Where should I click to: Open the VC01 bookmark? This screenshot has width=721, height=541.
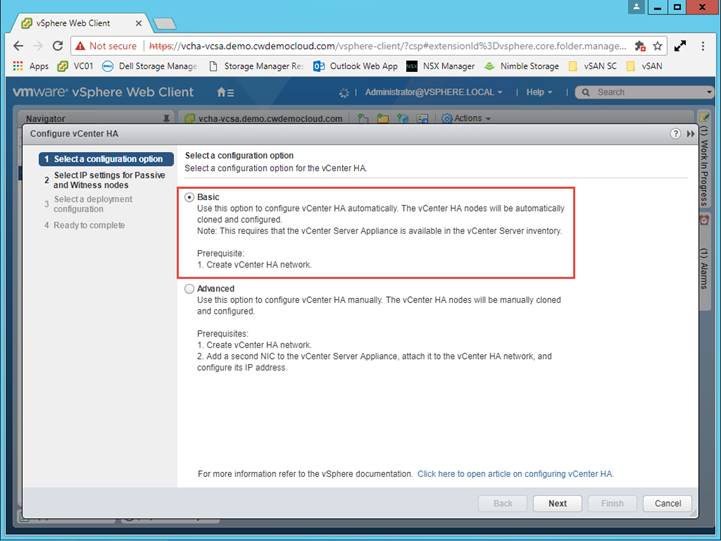(x=75, y=66)
